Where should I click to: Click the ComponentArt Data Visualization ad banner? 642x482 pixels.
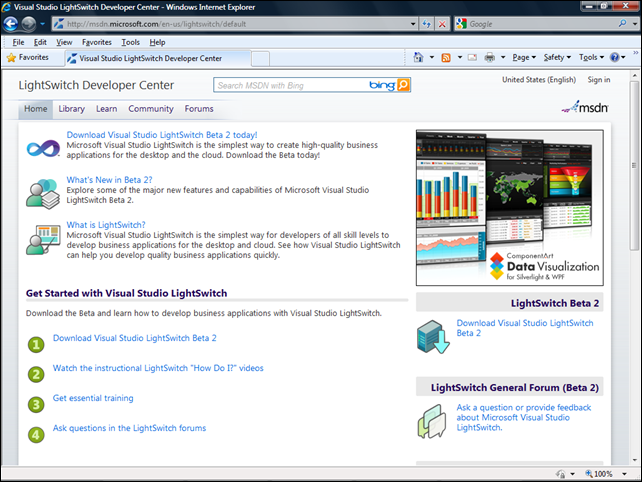point(510,208)
